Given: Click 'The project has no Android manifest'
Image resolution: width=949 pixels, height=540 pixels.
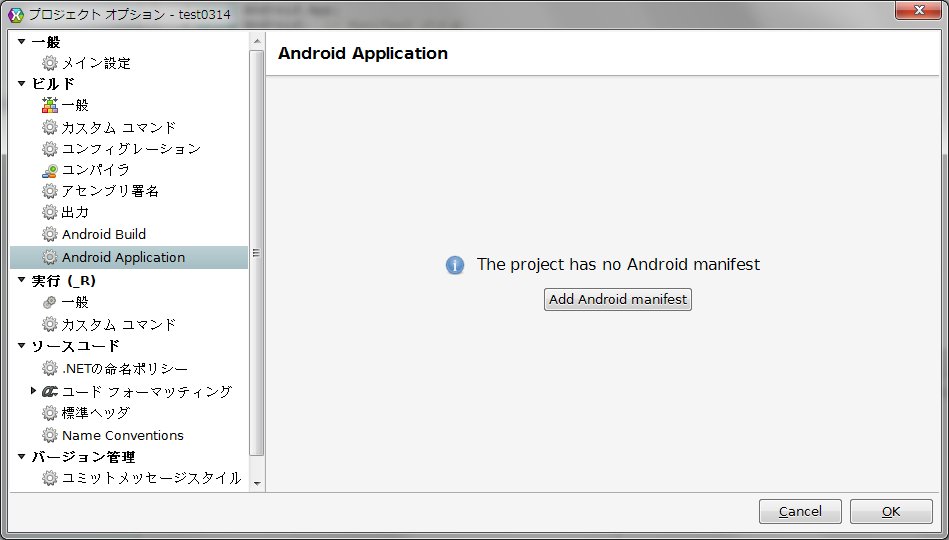Looking at the screenshot, I should point(618,265).
